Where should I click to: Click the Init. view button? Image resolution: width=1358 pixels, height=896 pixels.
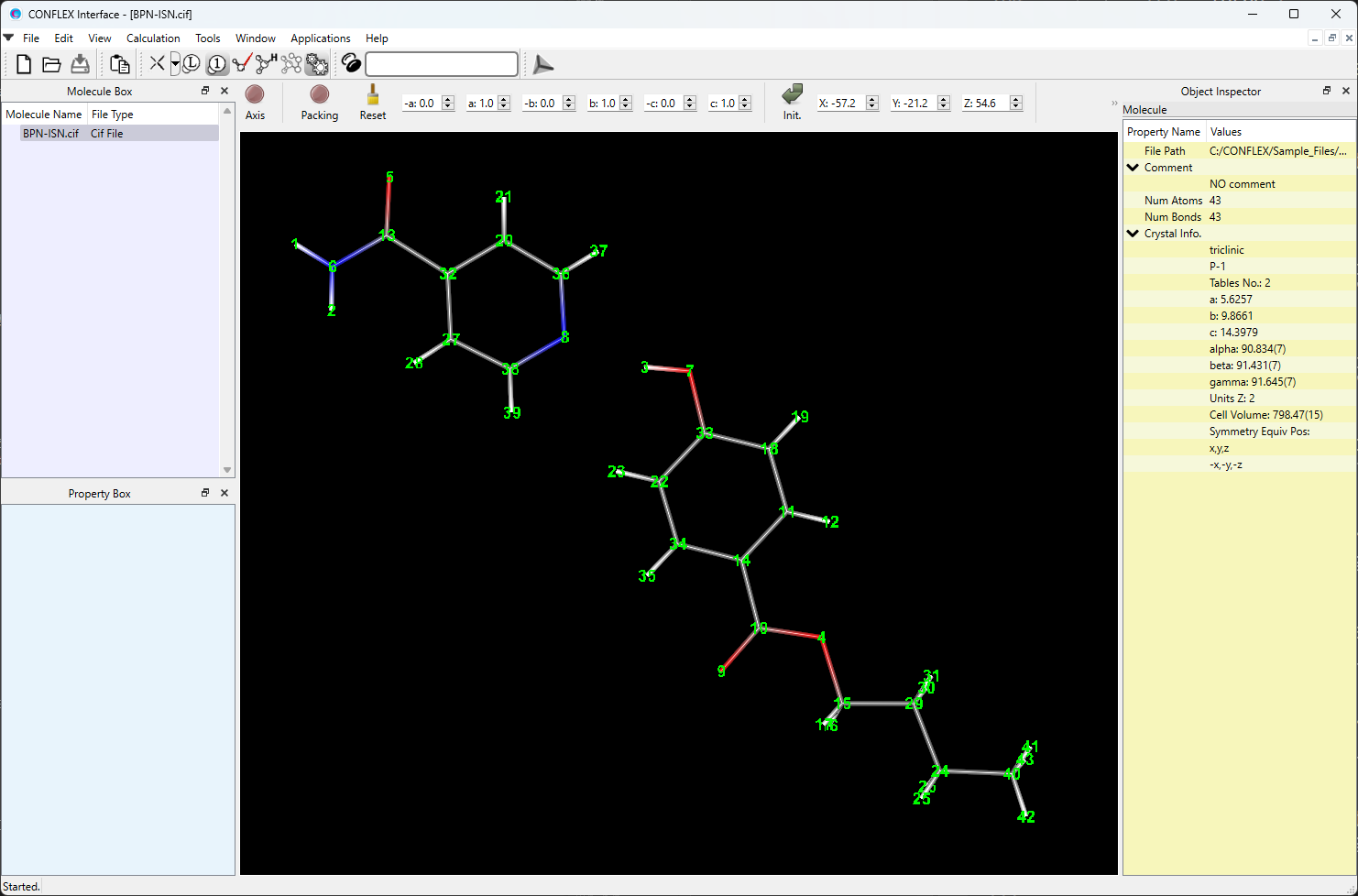tap(792, 102)
